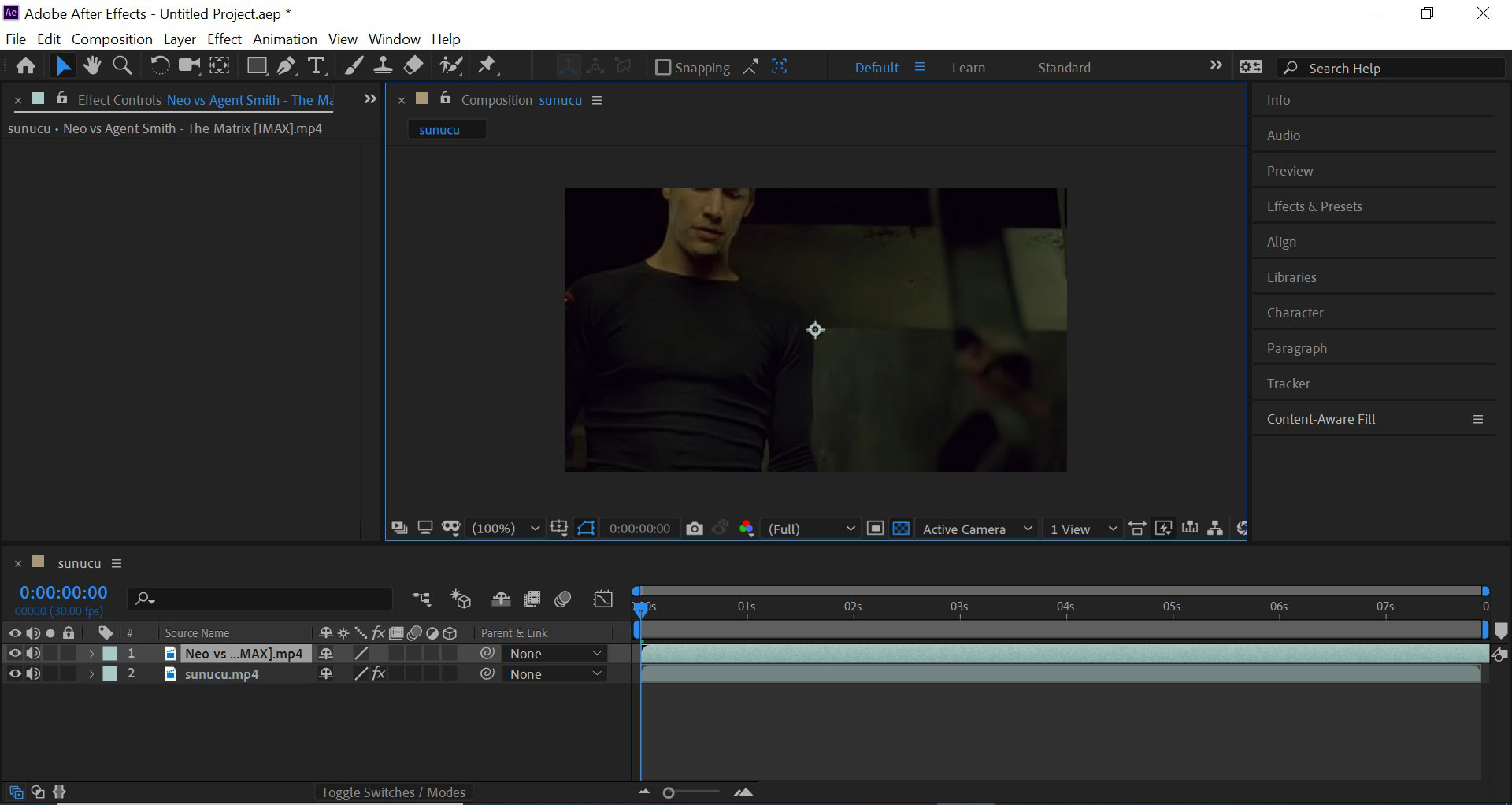
Task: Click Toggle Switches / Modes button
Action: tap(393, 792)
